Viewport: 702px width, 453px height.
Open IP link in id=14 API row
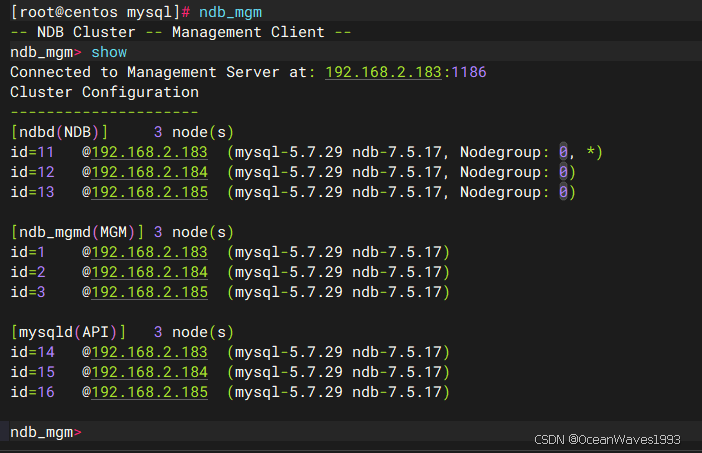coord(150,352)
